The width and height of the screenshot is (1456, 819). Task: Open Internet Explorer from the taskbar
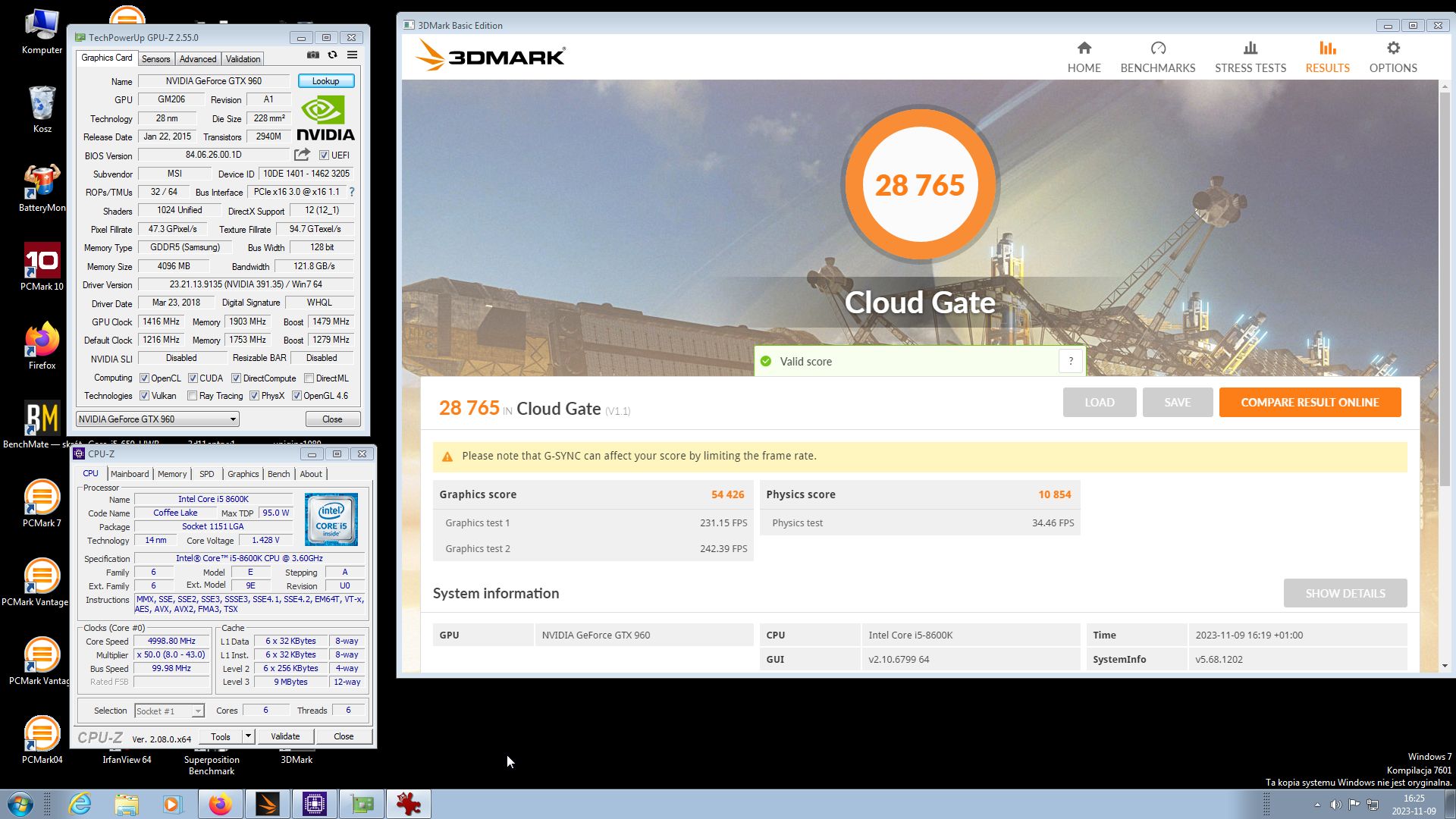click(80, 804)
